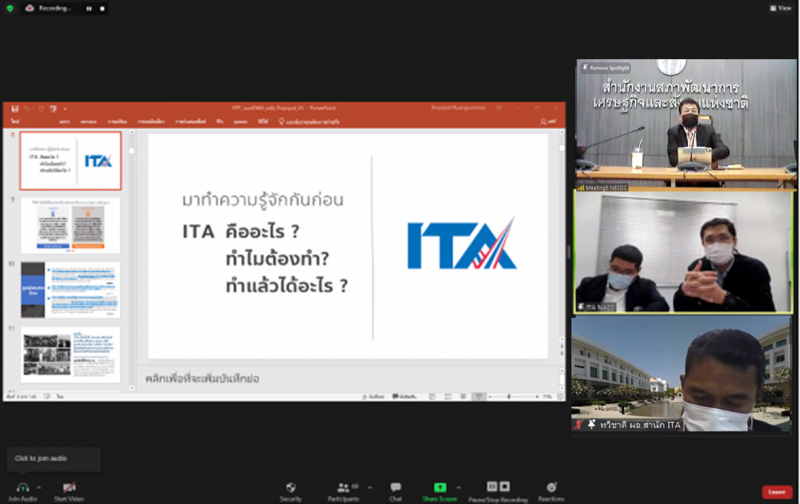The width and height of the screenshot is (800, 504).
Task: Click the thumbnail pane vertical scrollbar
Action: [131, 259]
